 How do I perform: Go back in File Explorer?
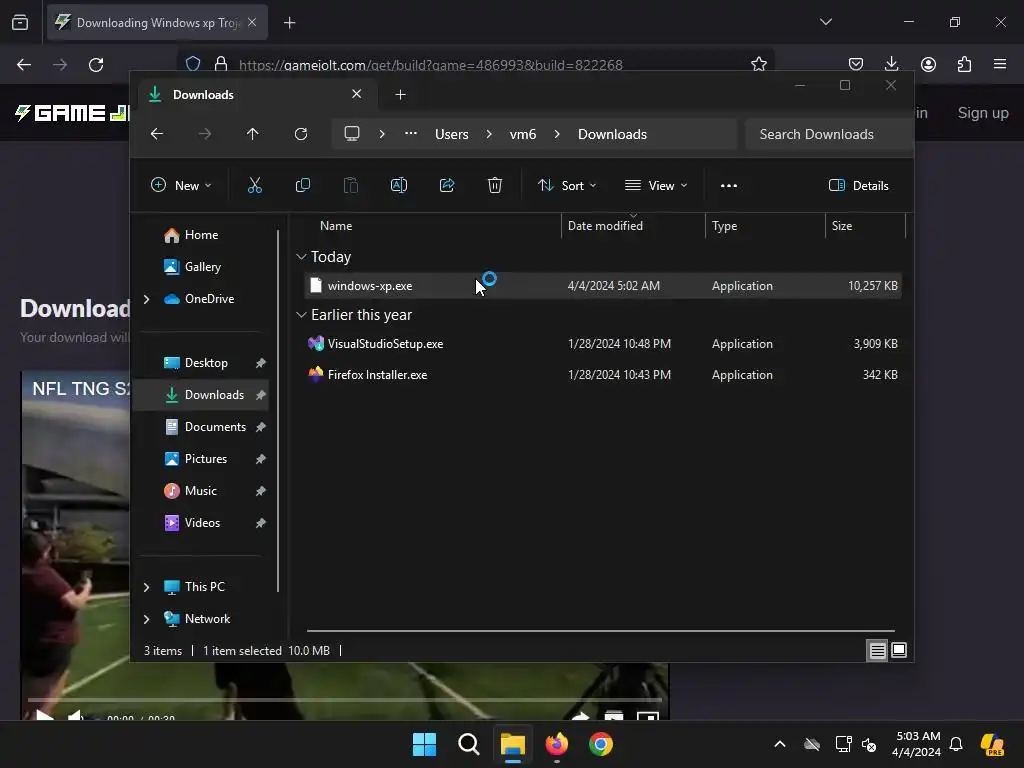tap(157, 134)
